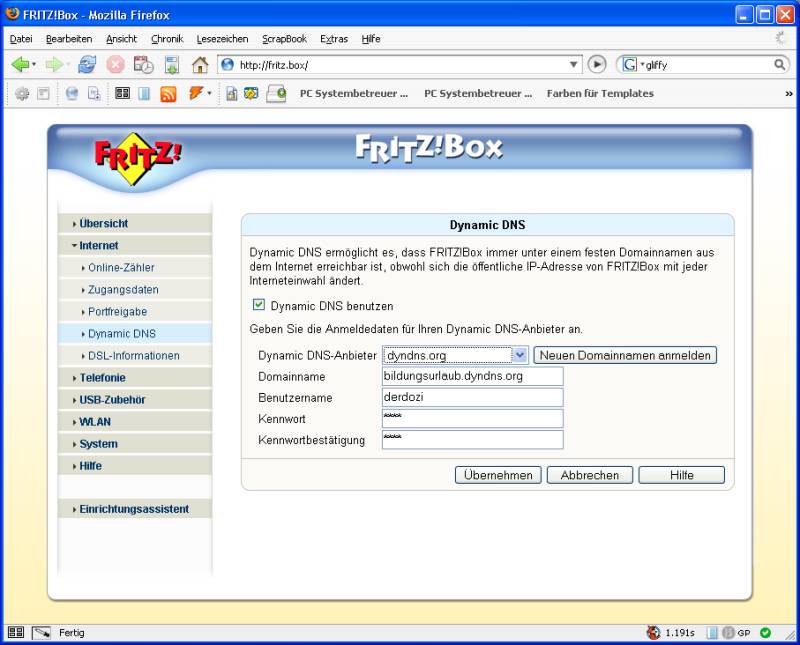Click the gray gear icon in bookmarks toolbar
This screenshot has width=800, height=645.
(x=22, y=93)
